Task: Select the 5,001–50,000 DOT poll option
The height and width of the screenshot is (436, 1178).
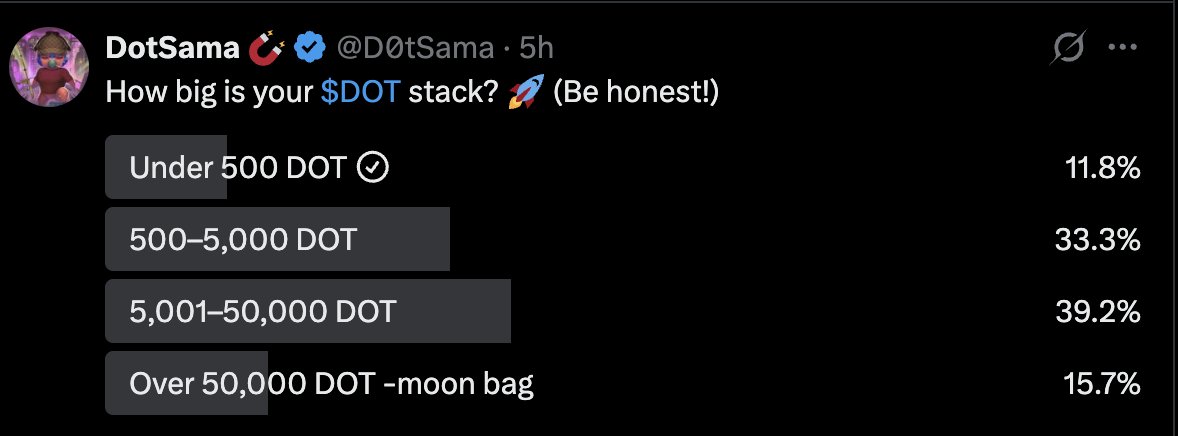Action: point(623,311)
